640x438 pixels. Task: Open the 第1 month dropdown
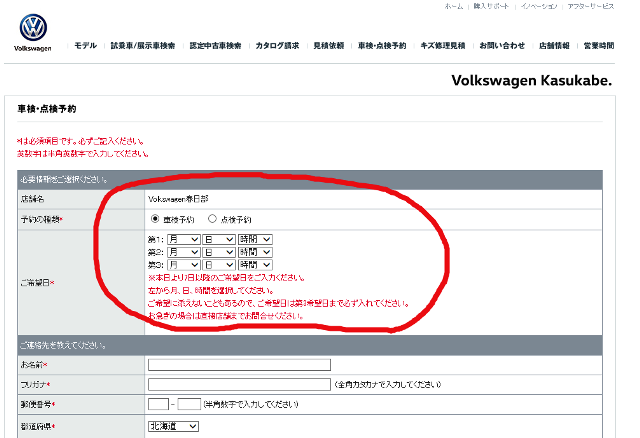pos(184,239)
